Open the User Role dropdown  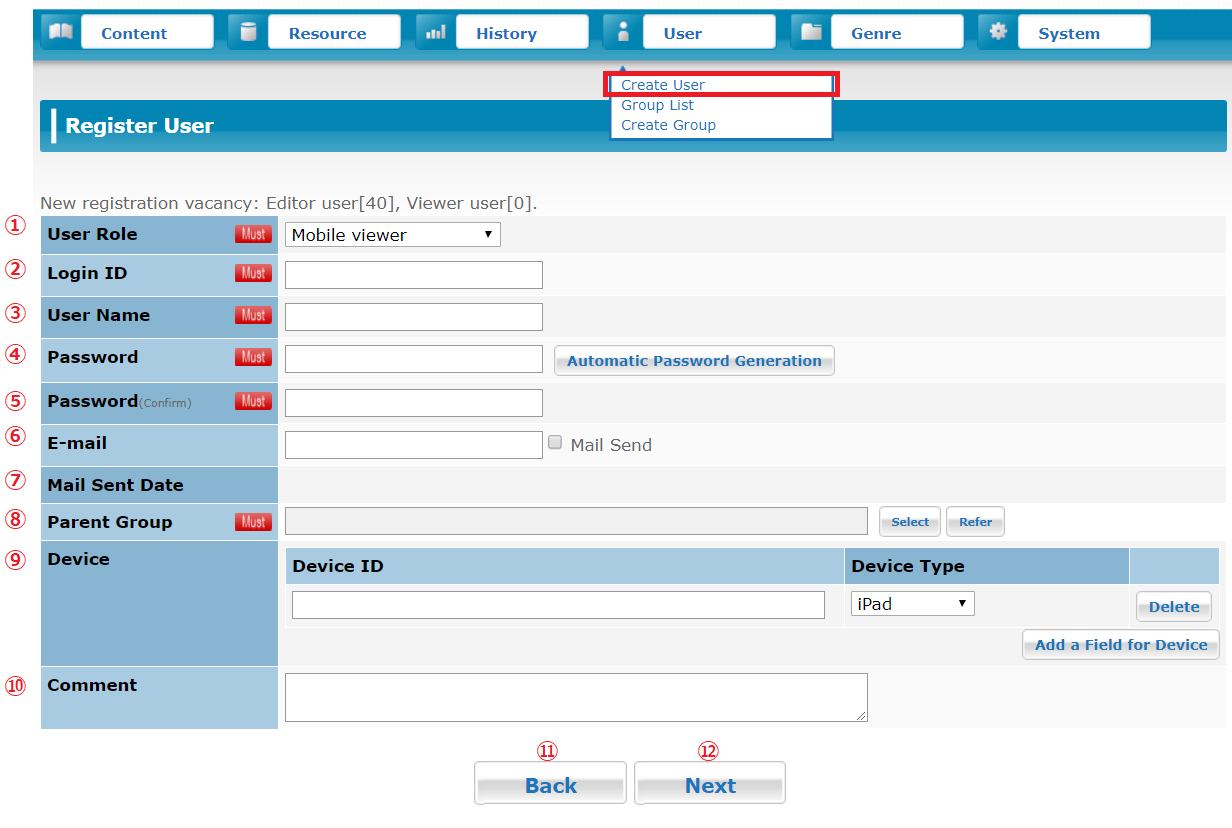(392, 234)
